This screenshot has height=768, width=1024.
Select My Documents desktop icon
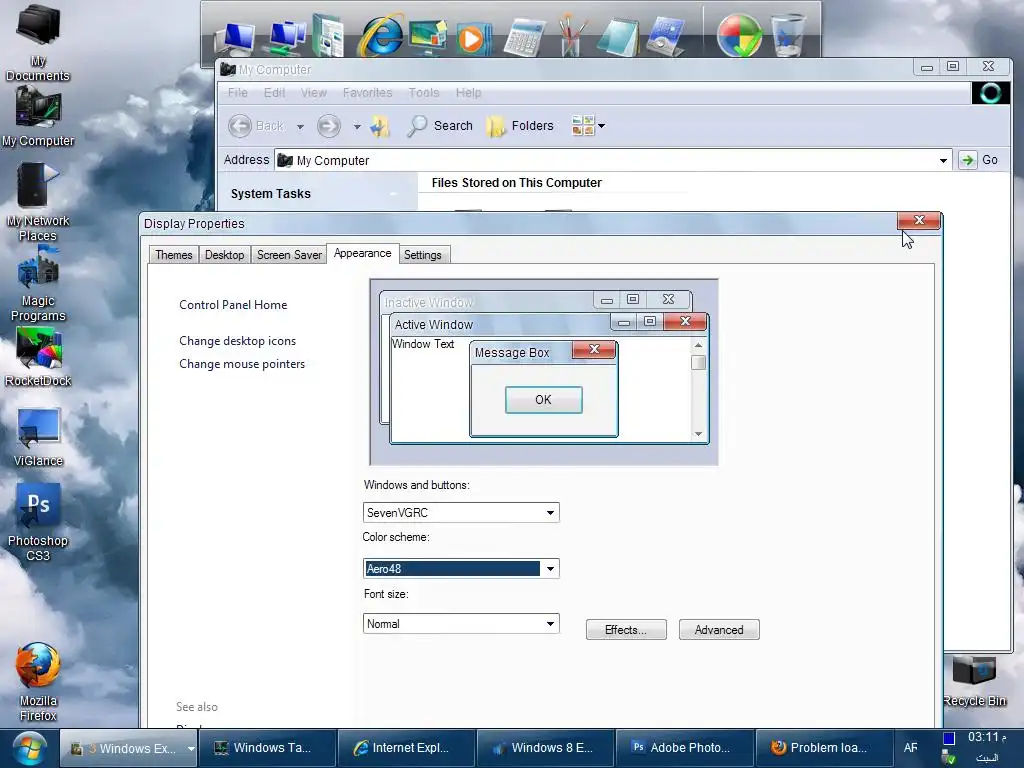(x=38, y=43)
